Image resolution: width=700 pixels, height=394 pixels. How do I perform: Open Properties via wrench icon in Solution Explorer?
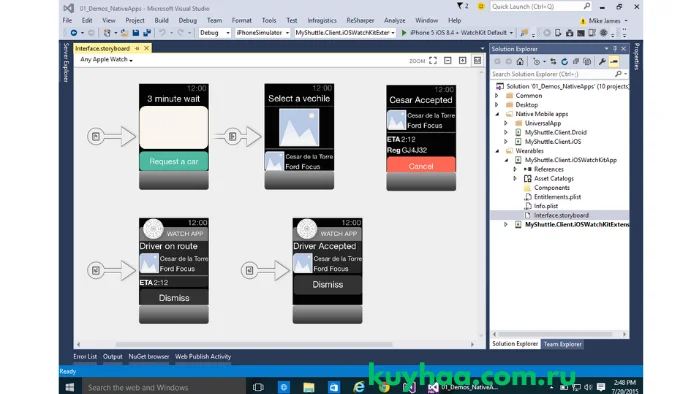602,62
